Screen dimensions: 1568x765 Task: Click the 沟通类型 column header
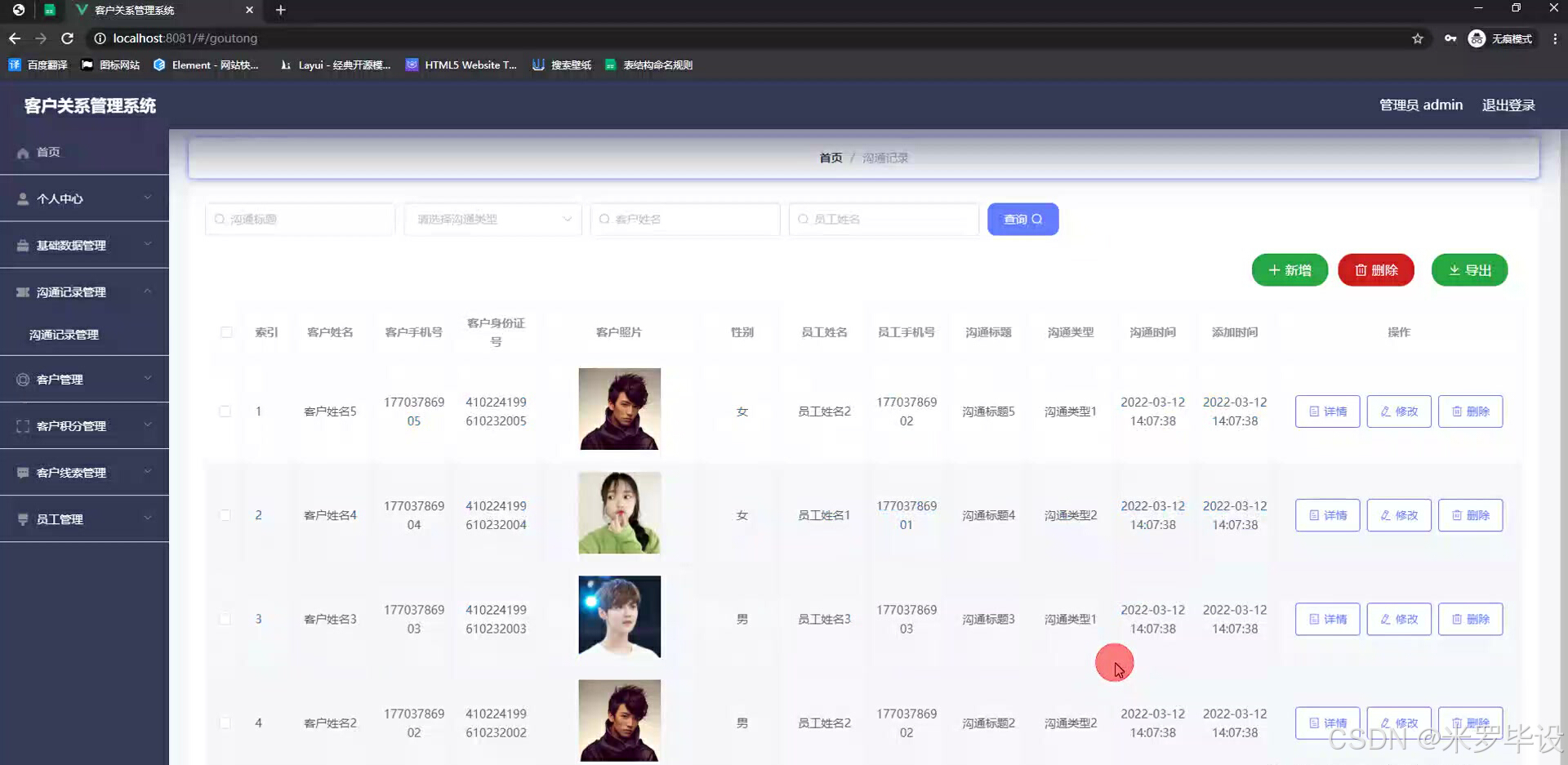point(1071,332)
